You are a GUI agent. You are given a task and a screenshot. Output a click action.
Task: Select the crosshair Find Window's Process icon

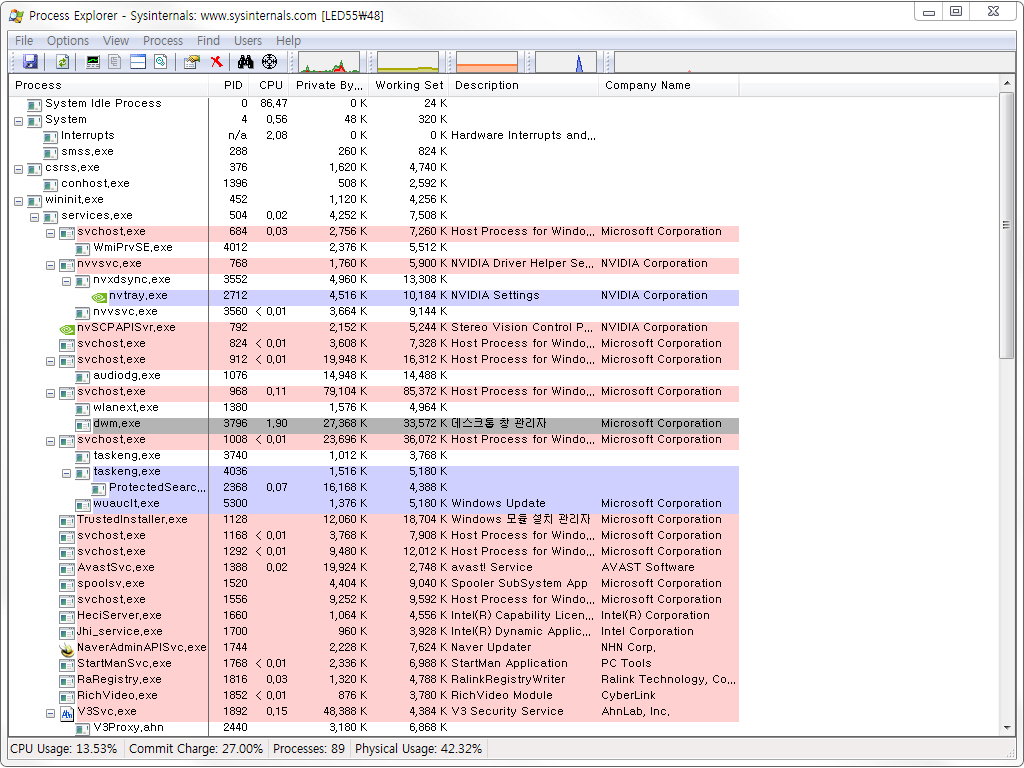[269, 62]
